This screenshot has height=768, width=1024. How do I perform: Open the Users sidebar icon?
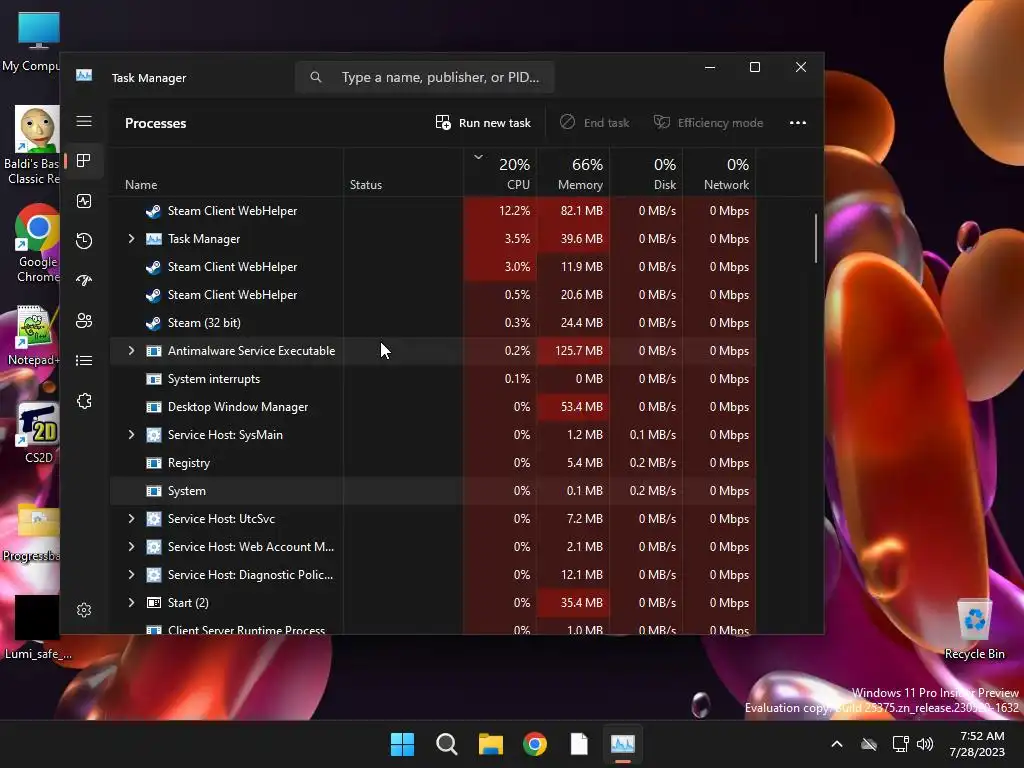click(84, 321)
